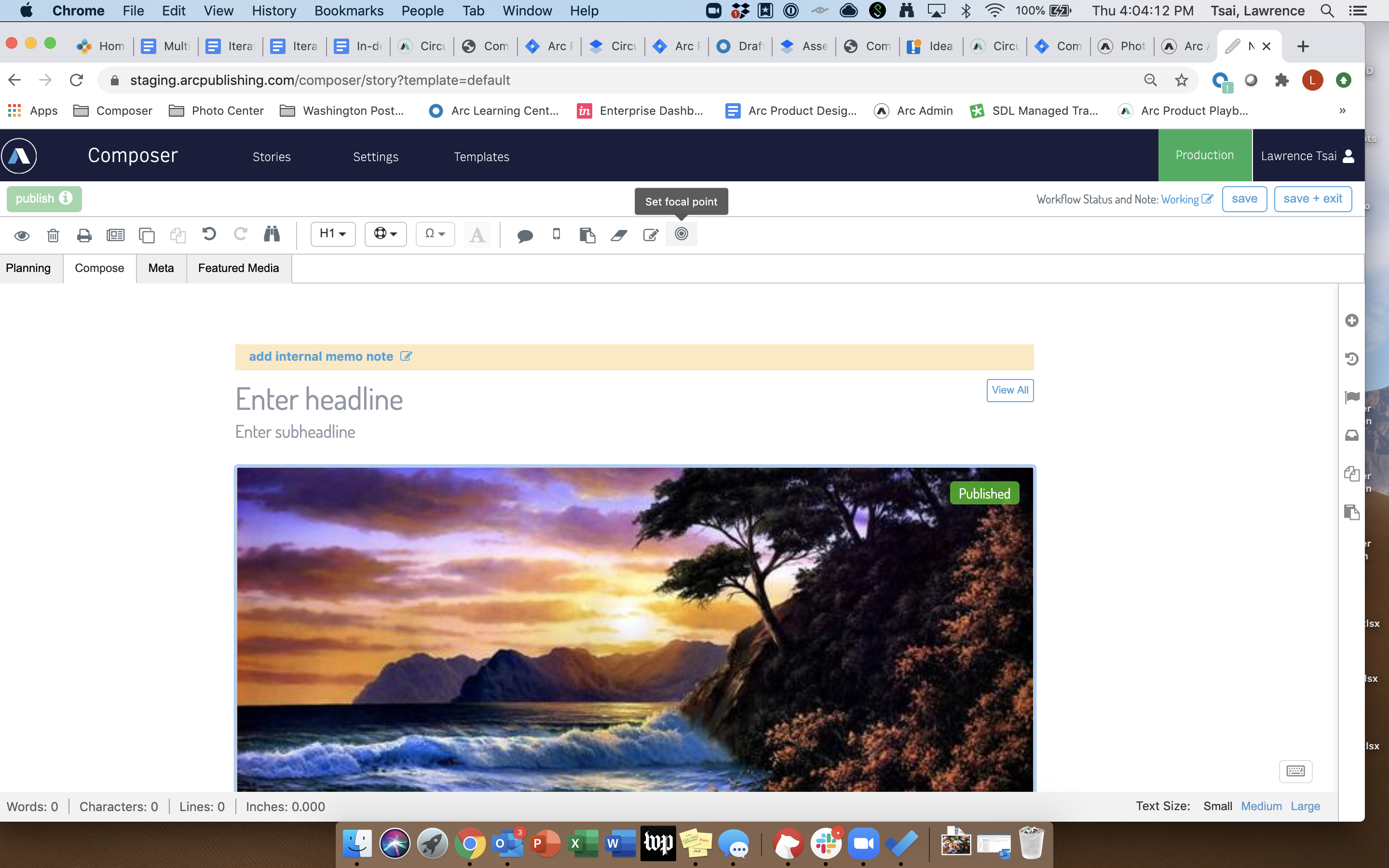Click the copy story icon in toolbar
The width and height of the screenshot is (1389, 868).
(x=147, y=235)
